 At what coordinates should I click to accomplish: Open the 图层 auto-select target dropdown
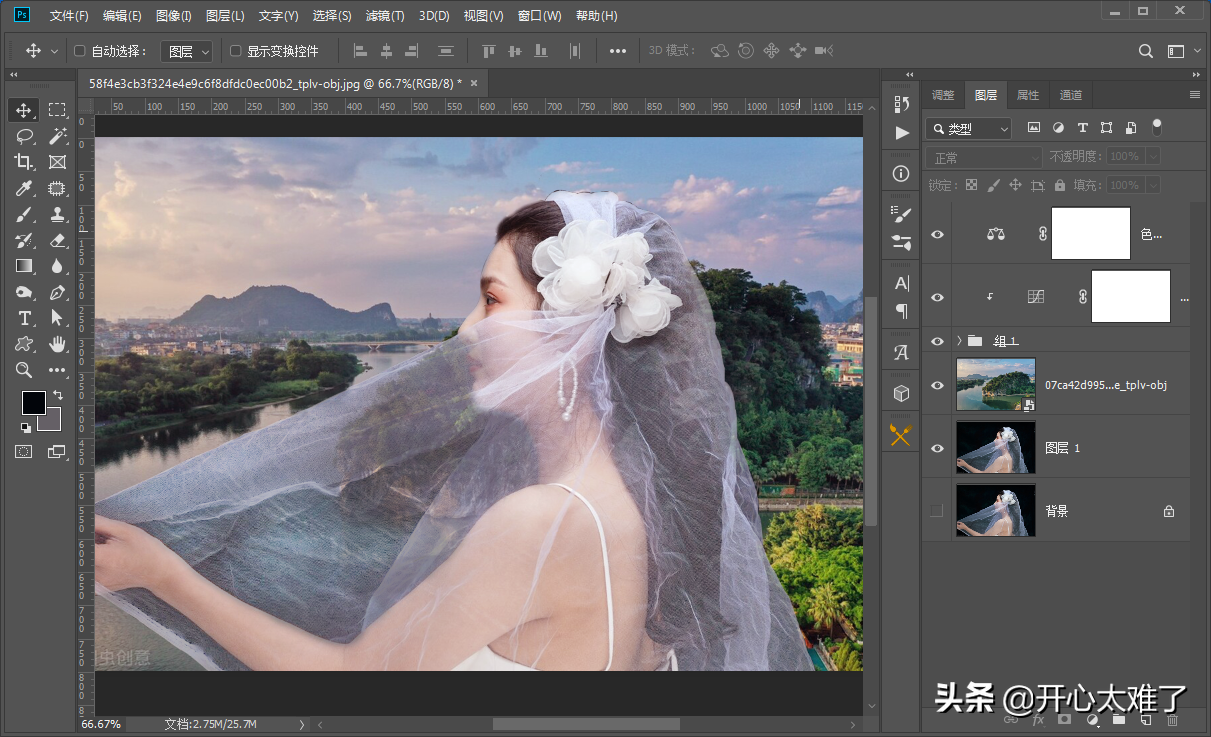tap(188, 51)
